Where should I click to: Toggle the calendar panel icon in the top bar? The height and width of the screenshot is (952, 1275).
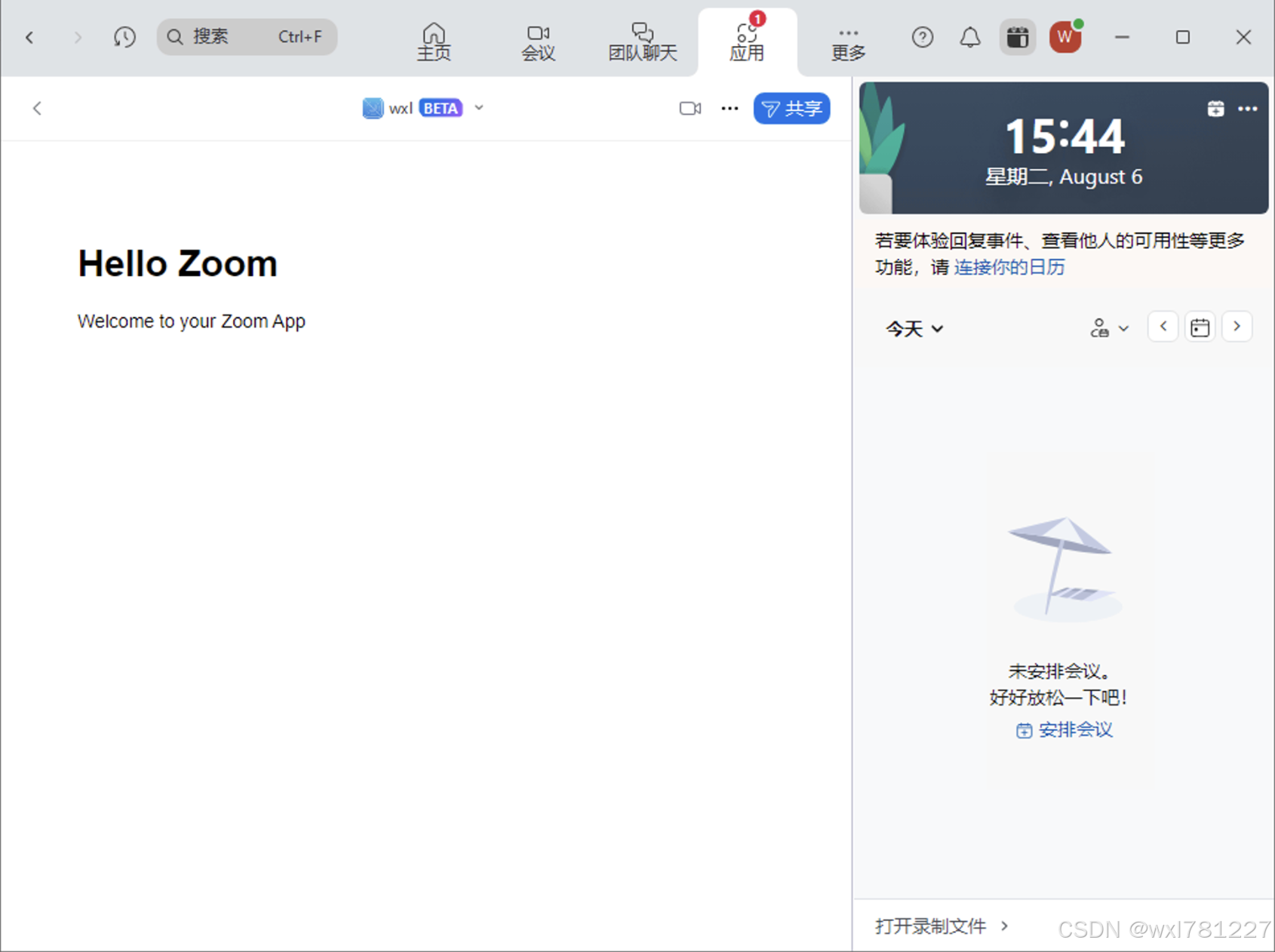[1018, 37]
